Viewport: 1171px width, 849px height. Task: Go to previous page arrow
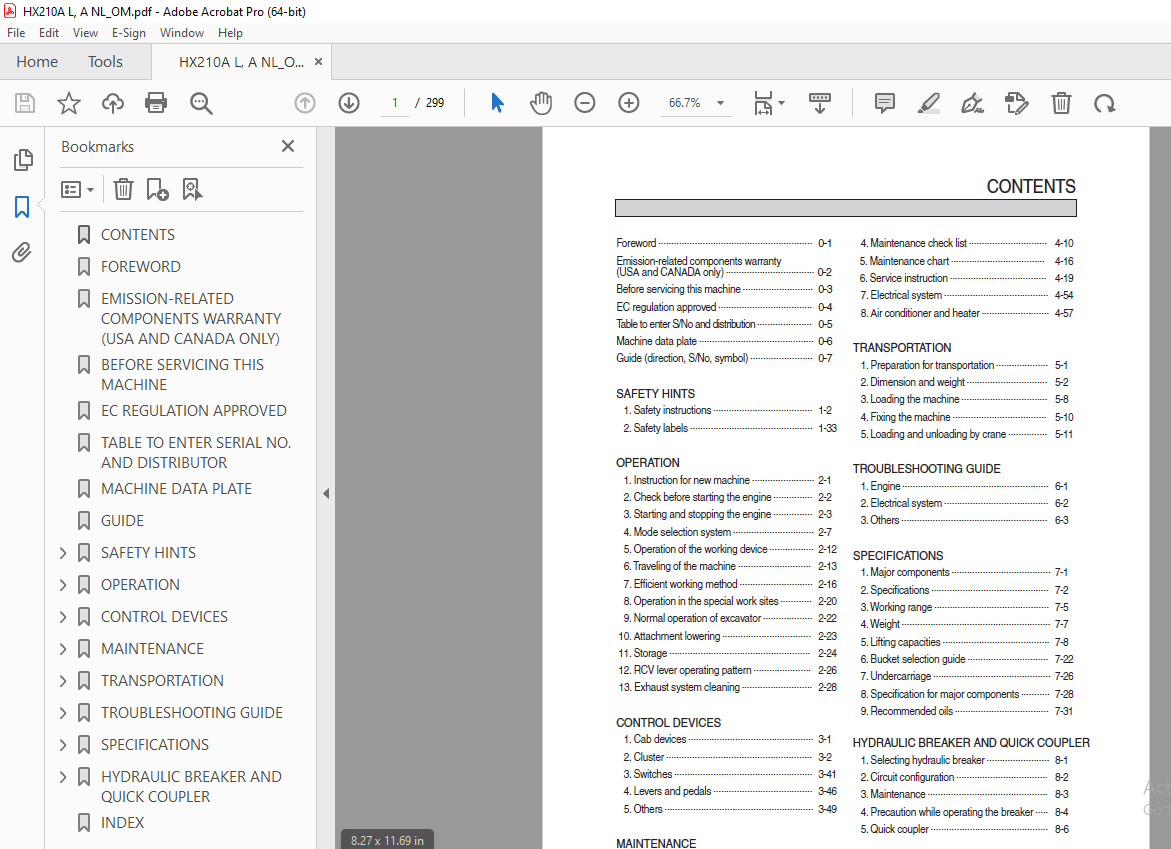pos(305,103)
